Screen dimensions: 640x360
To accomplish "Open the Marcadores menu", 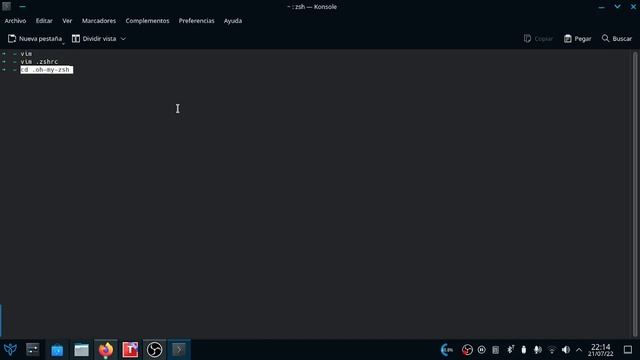I will 99,21.
